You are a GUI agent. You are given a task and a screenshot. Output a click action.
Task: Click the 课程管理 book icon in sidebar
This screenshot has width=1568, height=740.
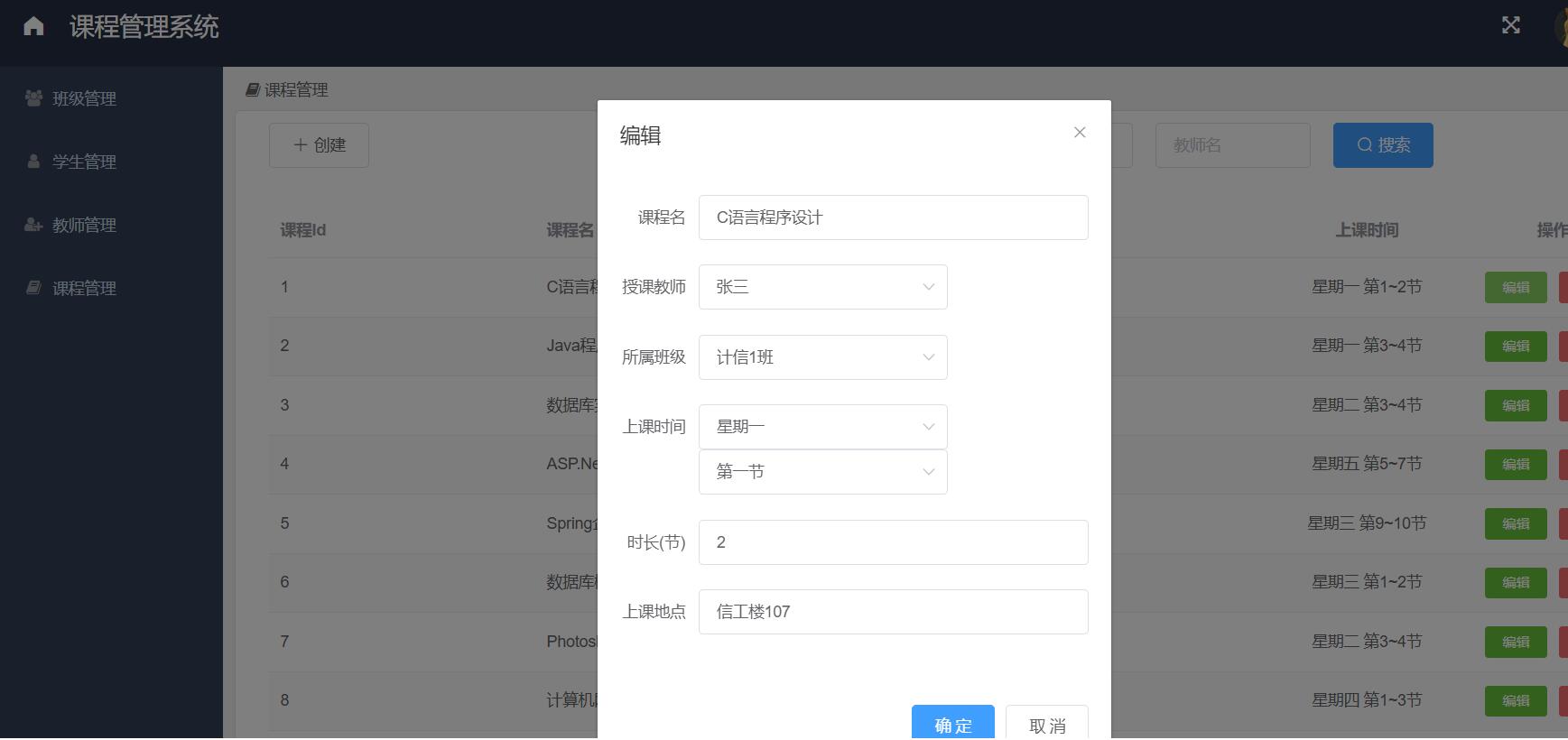click(x=33, y=287)
